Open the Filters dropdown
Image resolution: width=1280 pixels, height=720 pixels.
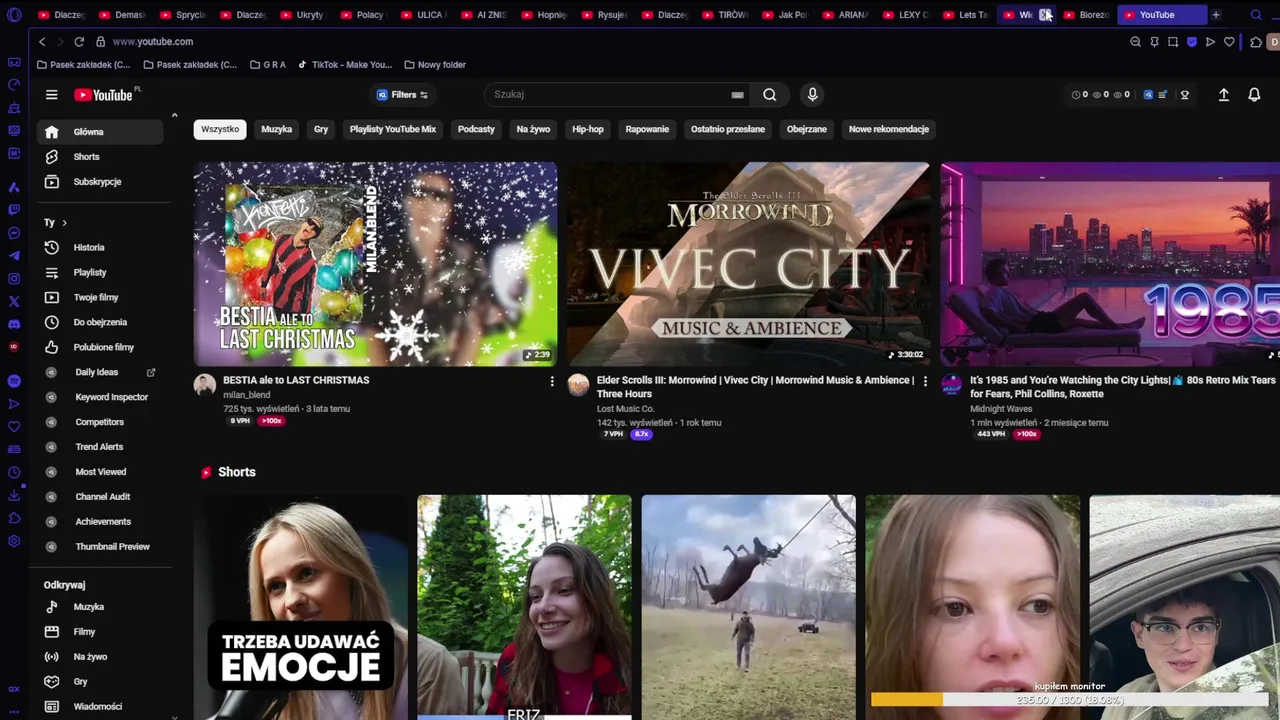(402, 95)
